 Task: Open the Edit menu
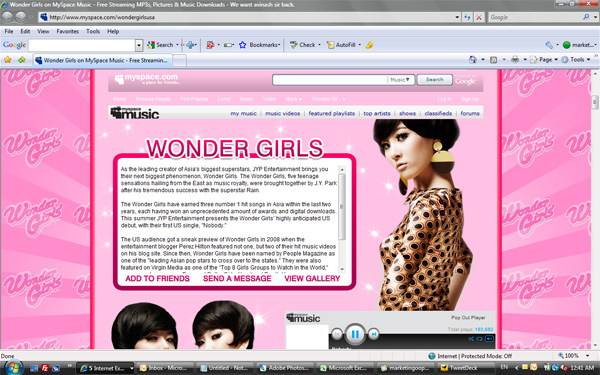pos(25,31)
